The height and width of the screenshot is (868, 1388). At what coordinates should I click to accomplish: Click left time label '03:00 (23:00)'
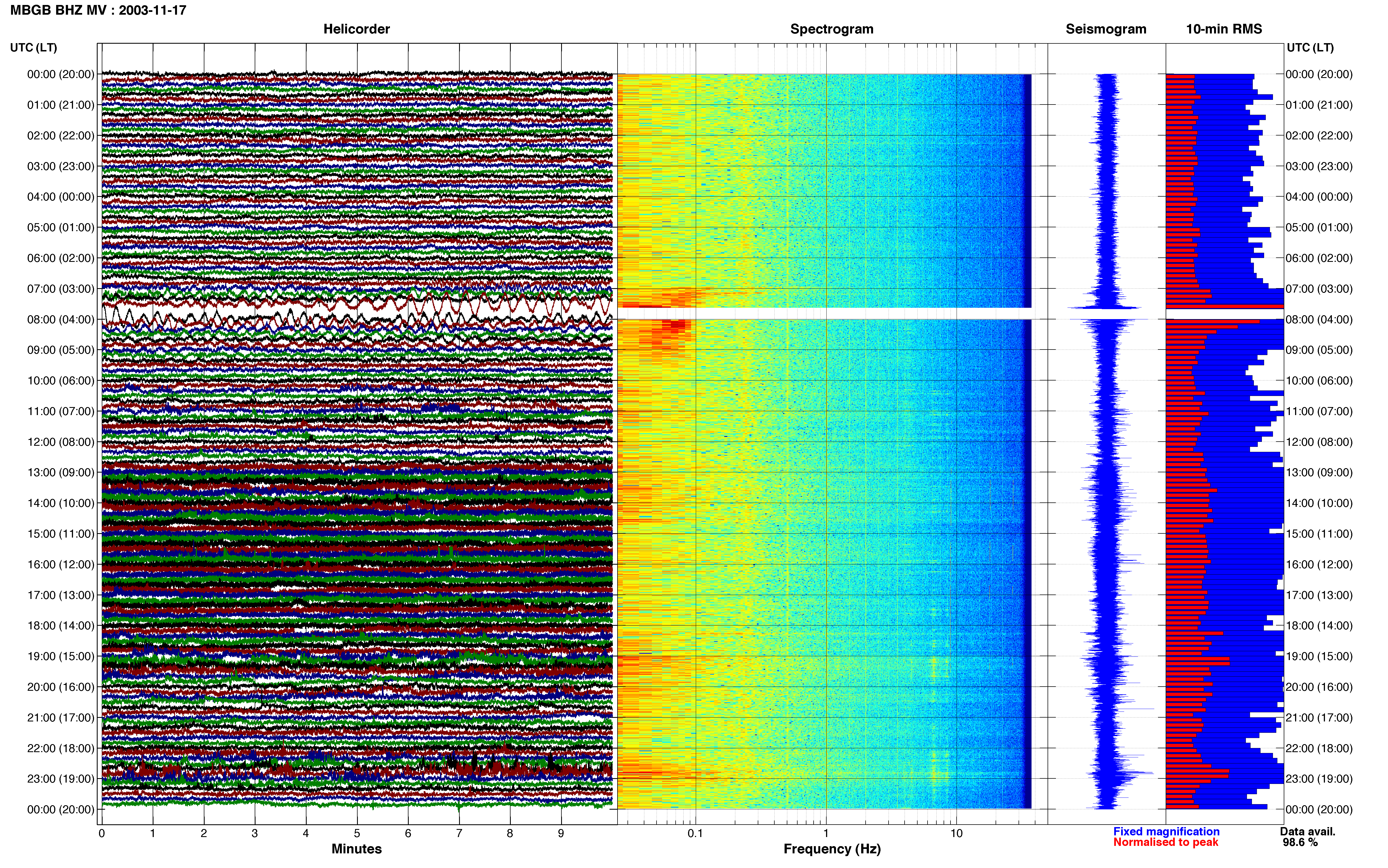click(x=61, y=166)
